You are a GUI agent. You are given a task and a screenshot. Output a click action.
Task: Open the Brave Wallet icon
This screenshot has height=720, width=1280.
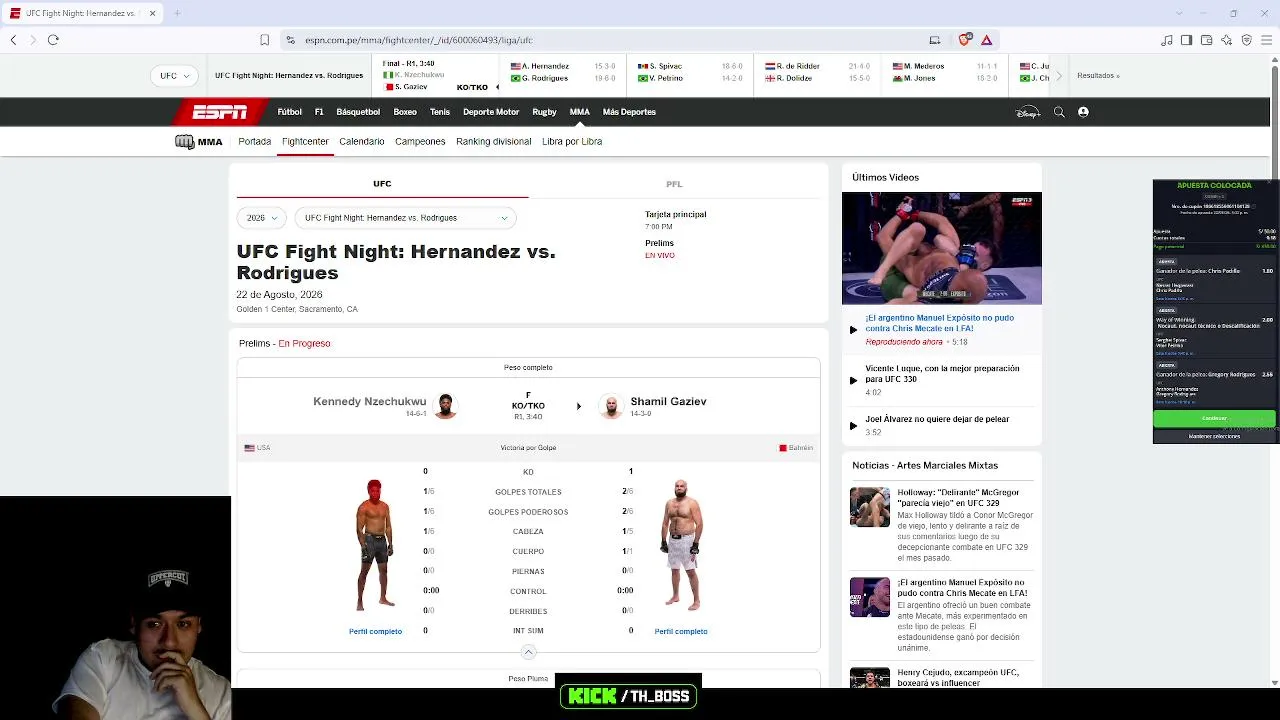pyautogui.click(x=1206, y=40)
